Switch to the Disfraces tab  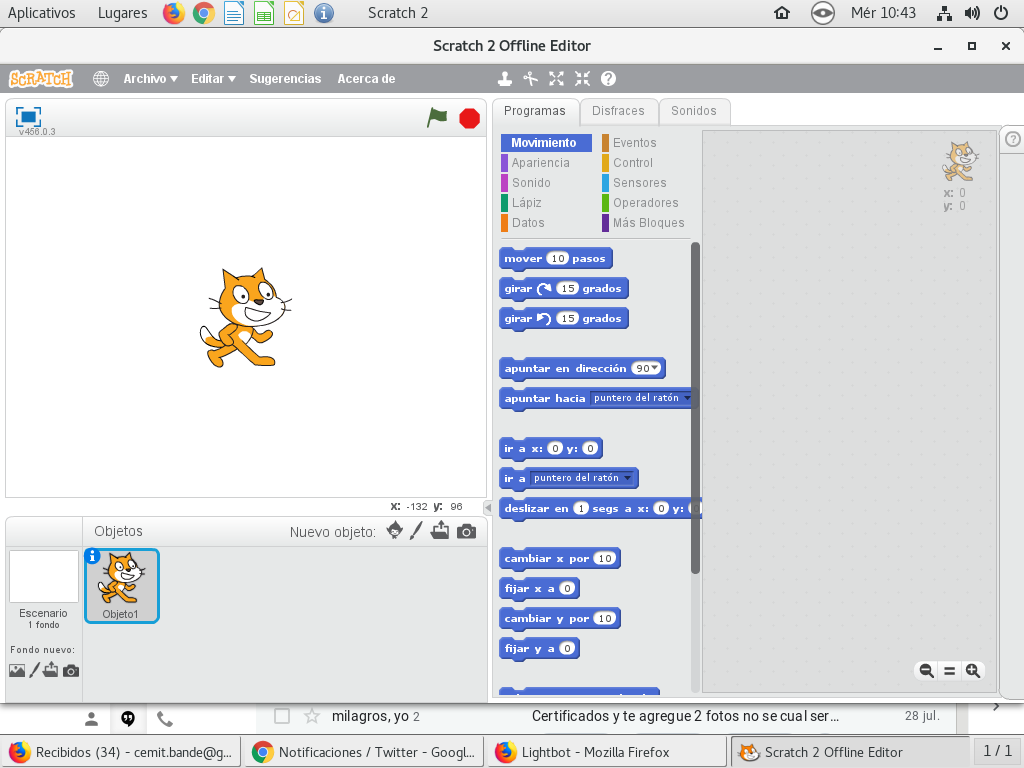(x=618, y=111)
